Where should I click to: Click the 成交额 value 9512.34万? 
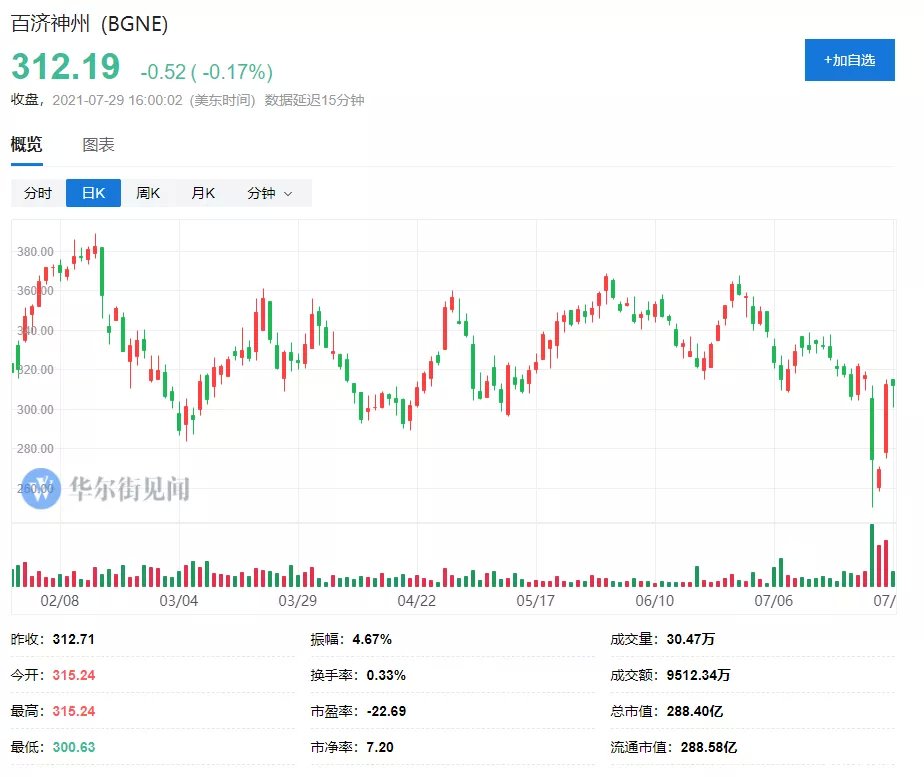[x=698, y=675]
